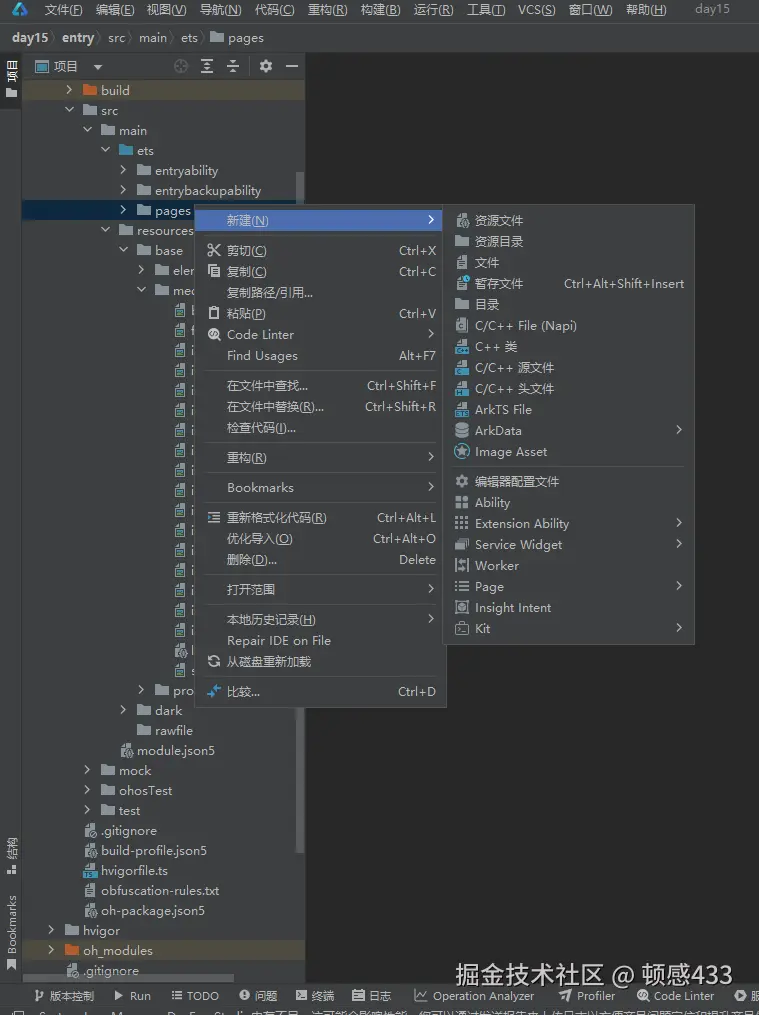Select Bookmarks in context menu

pos(321,487)
